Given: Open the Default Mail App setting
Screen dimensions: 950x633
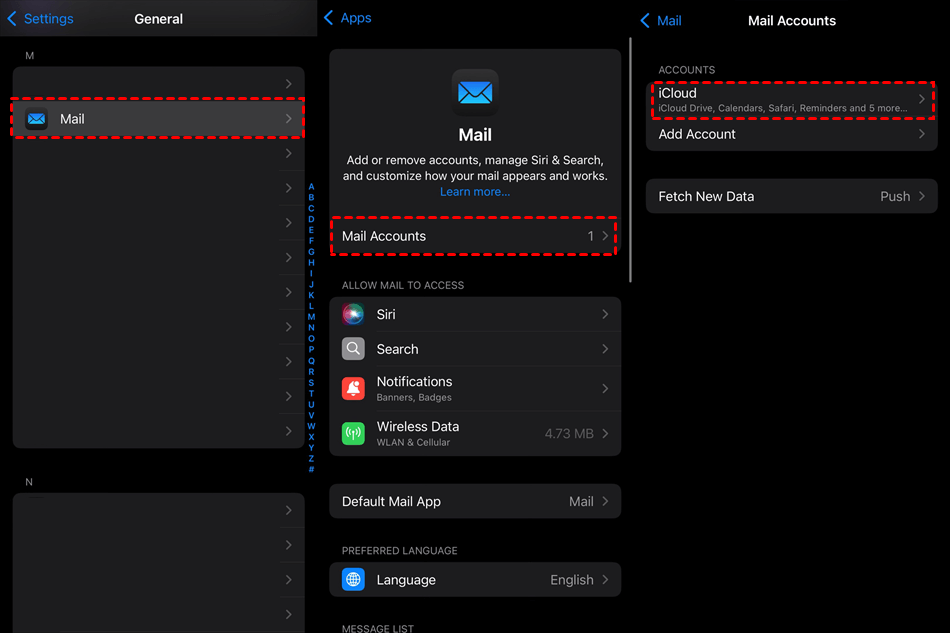Looking at the screenshot, I should click(475, 502).
